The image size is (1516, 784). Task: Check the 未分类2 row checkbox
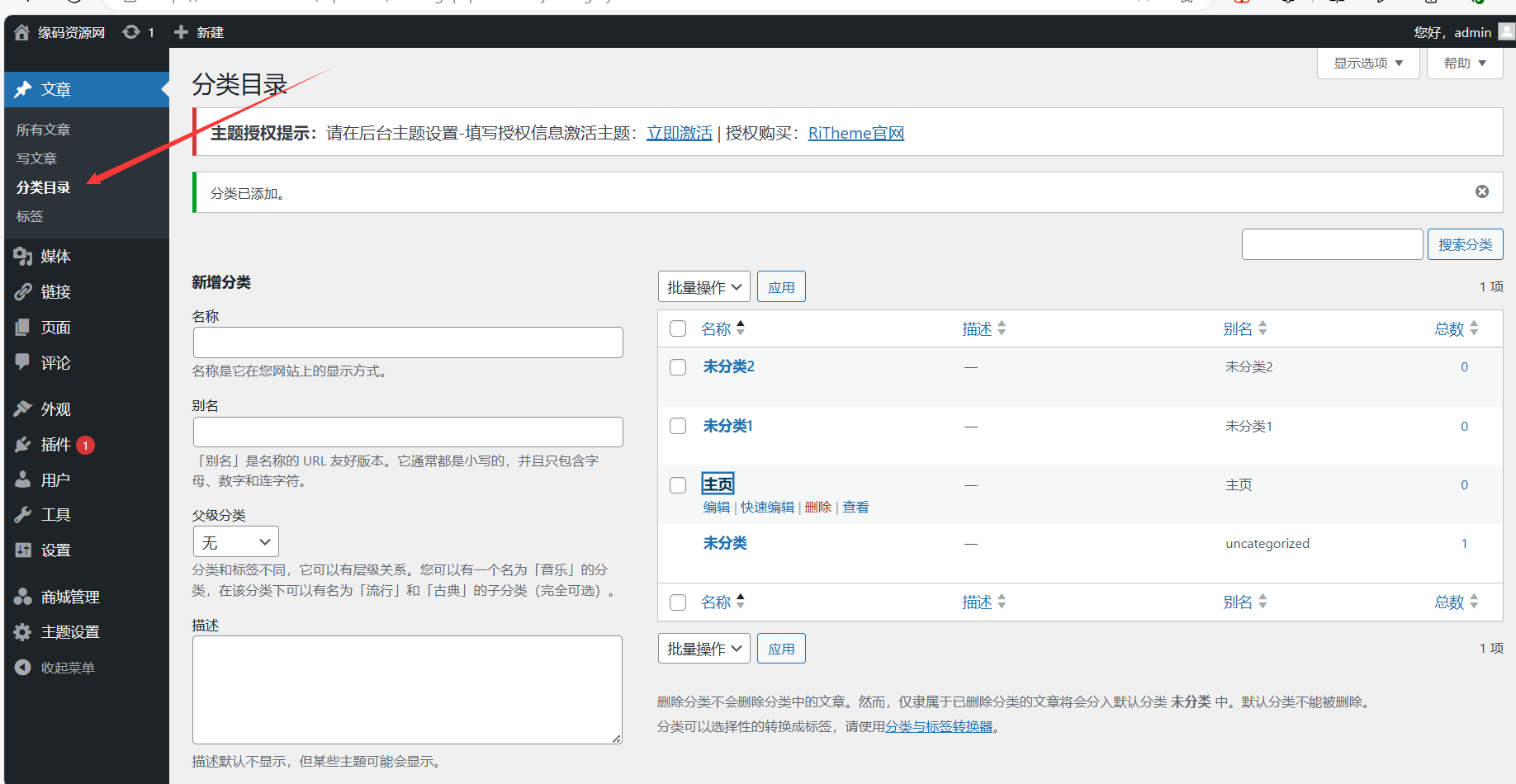point(678,367)
